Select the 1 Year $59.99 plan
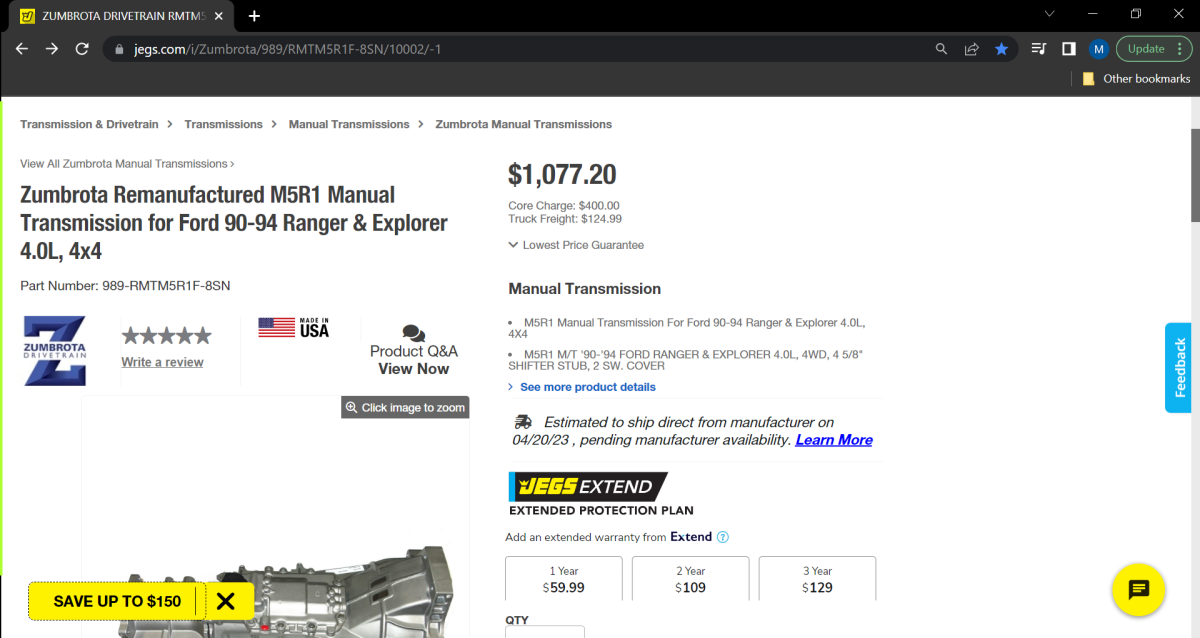 tap(564, 579)
